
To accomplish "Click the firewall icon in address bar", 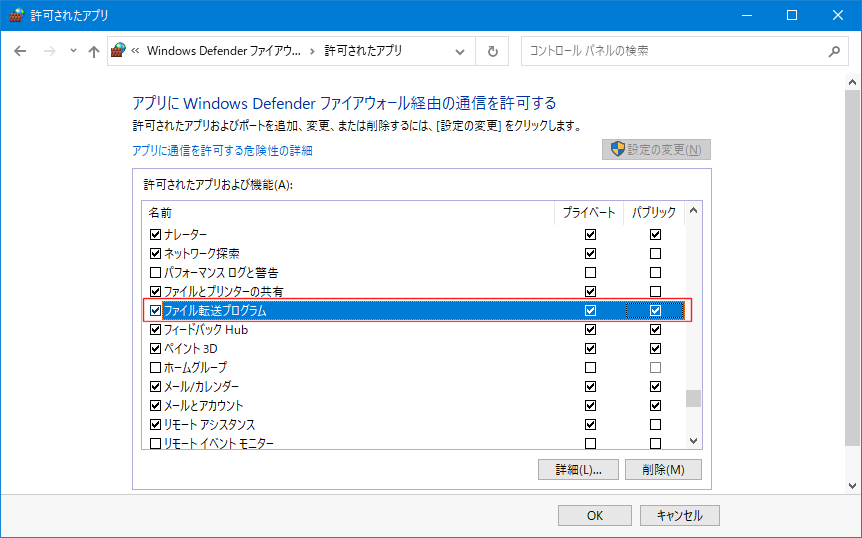I will pos(118,51).
